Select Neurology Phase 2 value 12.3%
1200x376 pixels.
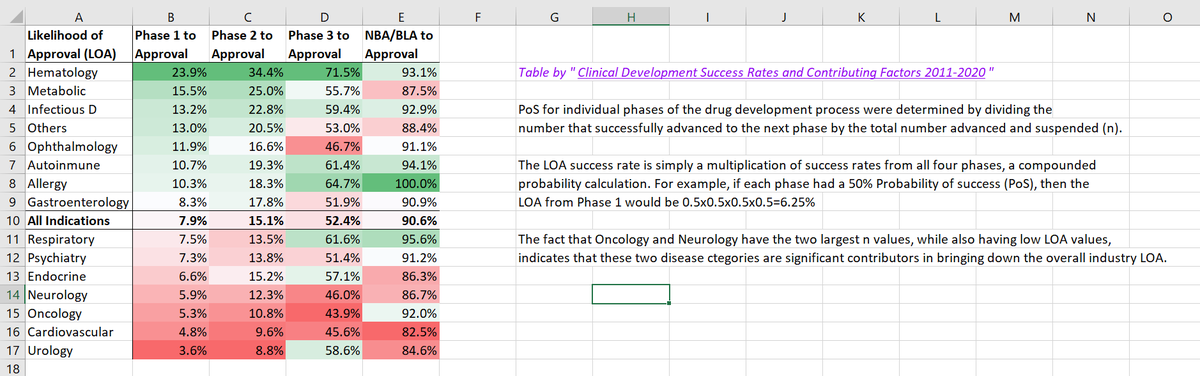248,295
